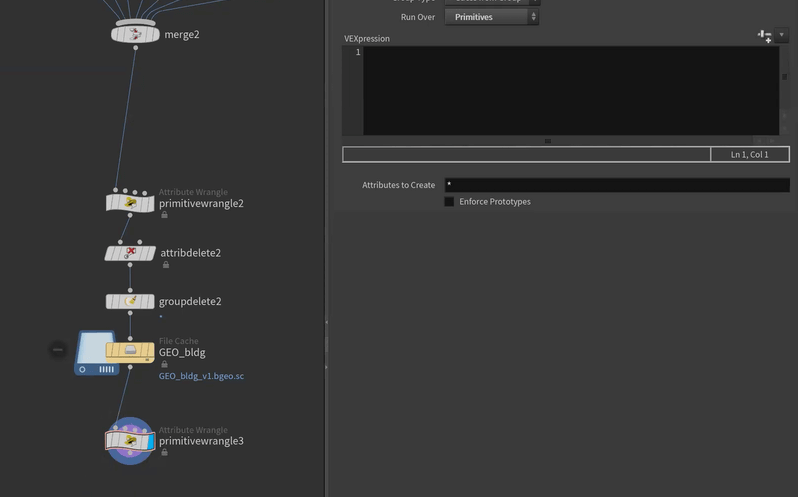Select the GEO_bldg File Cache node
The height and width of the screenshot is (497, 798).
pyautogui.click(x=130, y=352)
